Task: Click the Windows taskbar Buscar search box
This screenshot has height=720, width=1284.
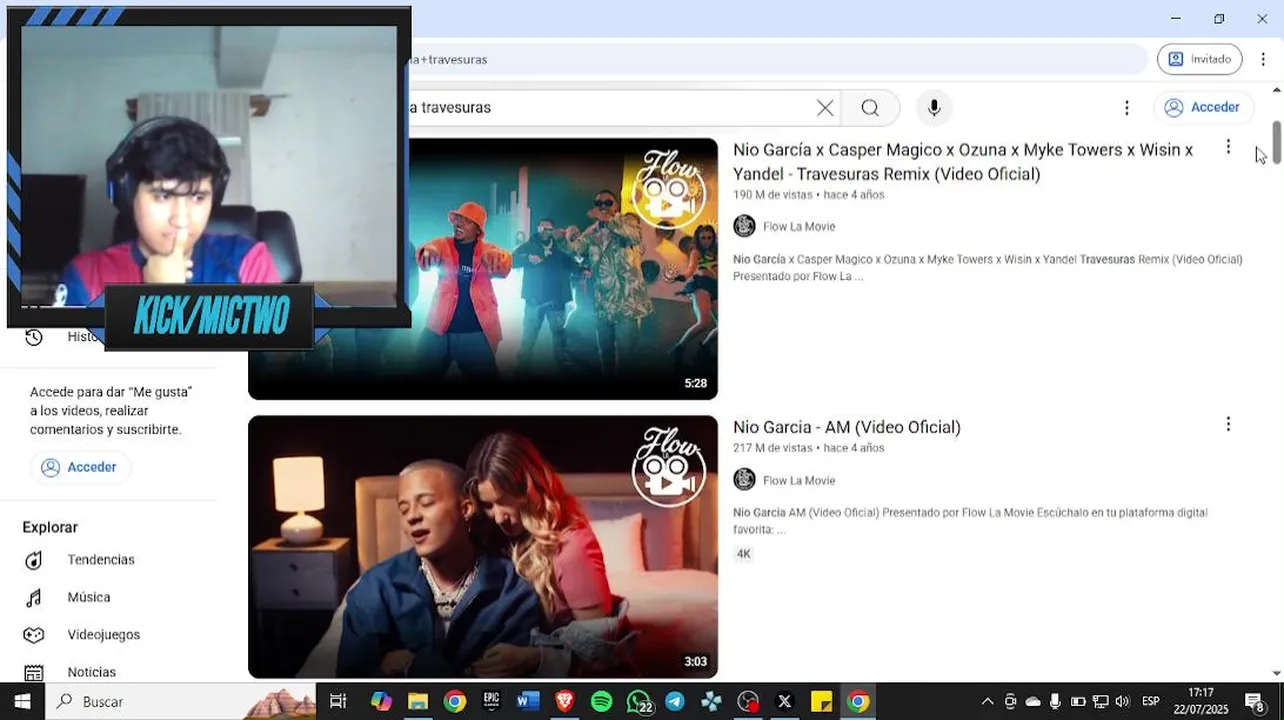Action: pyautogui.click(x=180, y=701)
